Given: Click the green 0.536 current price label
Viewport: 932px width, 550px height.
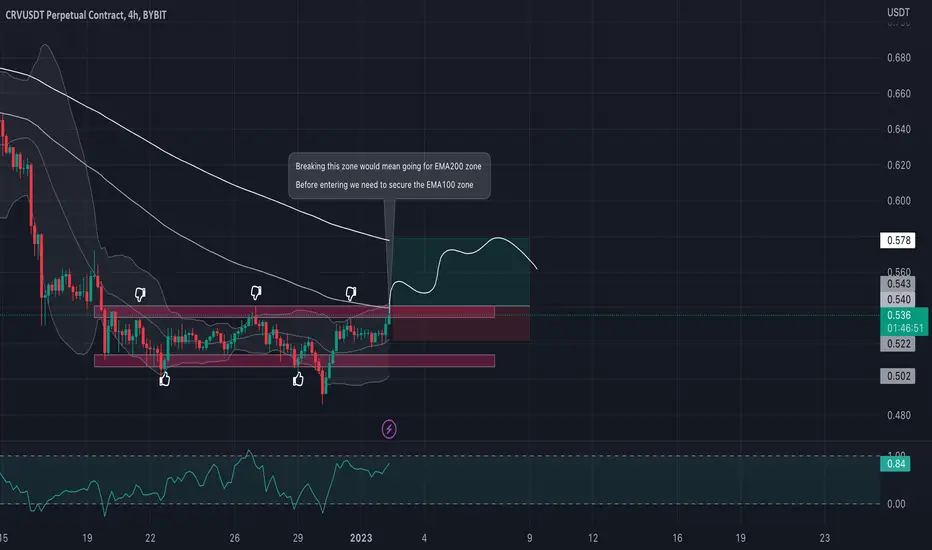Looking at the screenshot, I should pyautogui.click(x=898, y=315).
